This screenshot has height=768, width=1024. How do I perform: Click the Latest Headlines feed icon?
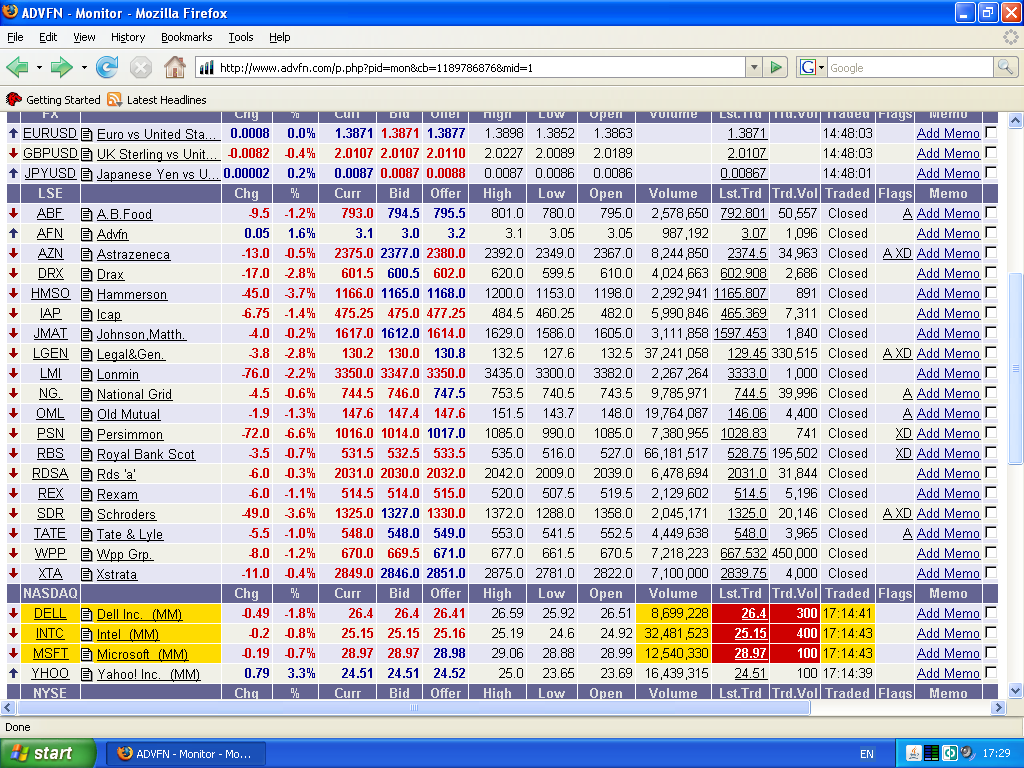point(115,100)
